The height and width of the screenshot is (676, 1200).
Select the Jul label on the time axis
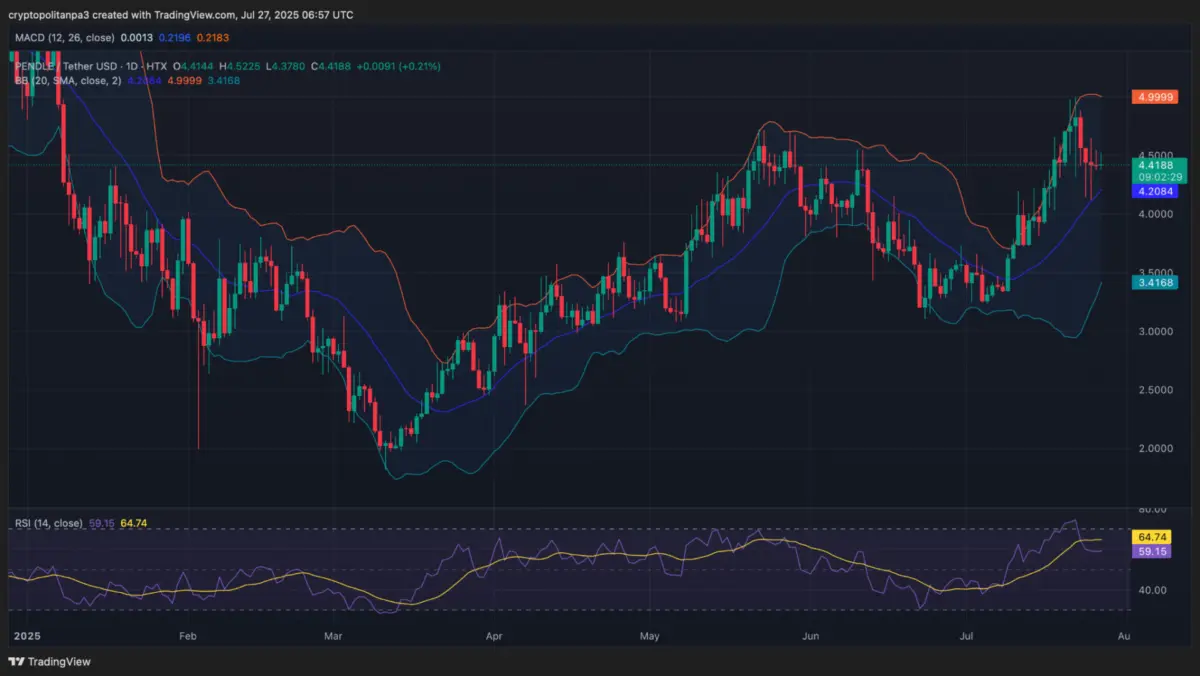966,635
